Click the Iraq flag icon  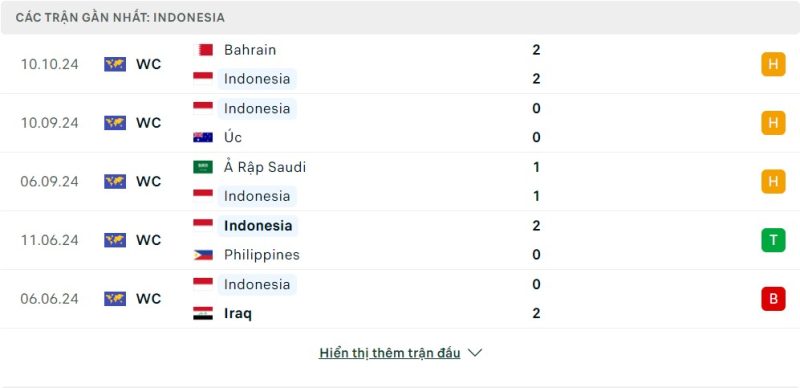[203, 313]
